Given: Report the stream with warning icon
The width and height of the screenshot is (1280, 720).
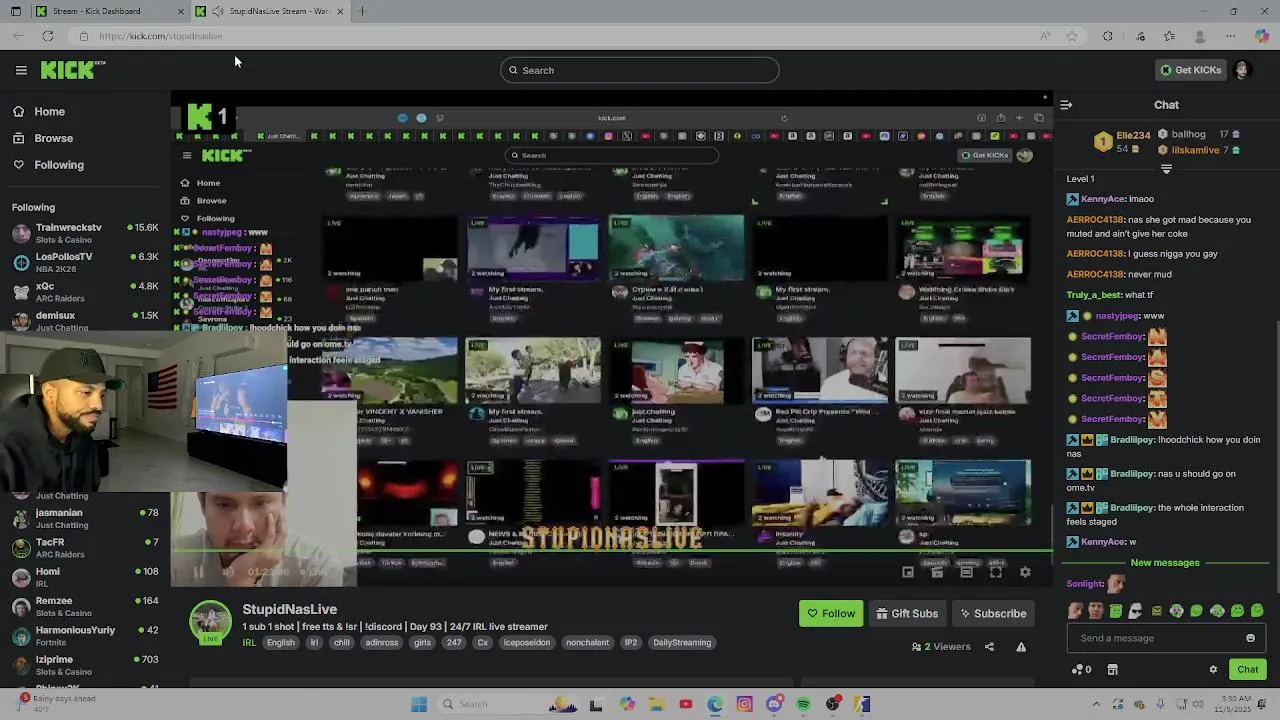Looking at the screenshot, I should (1021, 647).
